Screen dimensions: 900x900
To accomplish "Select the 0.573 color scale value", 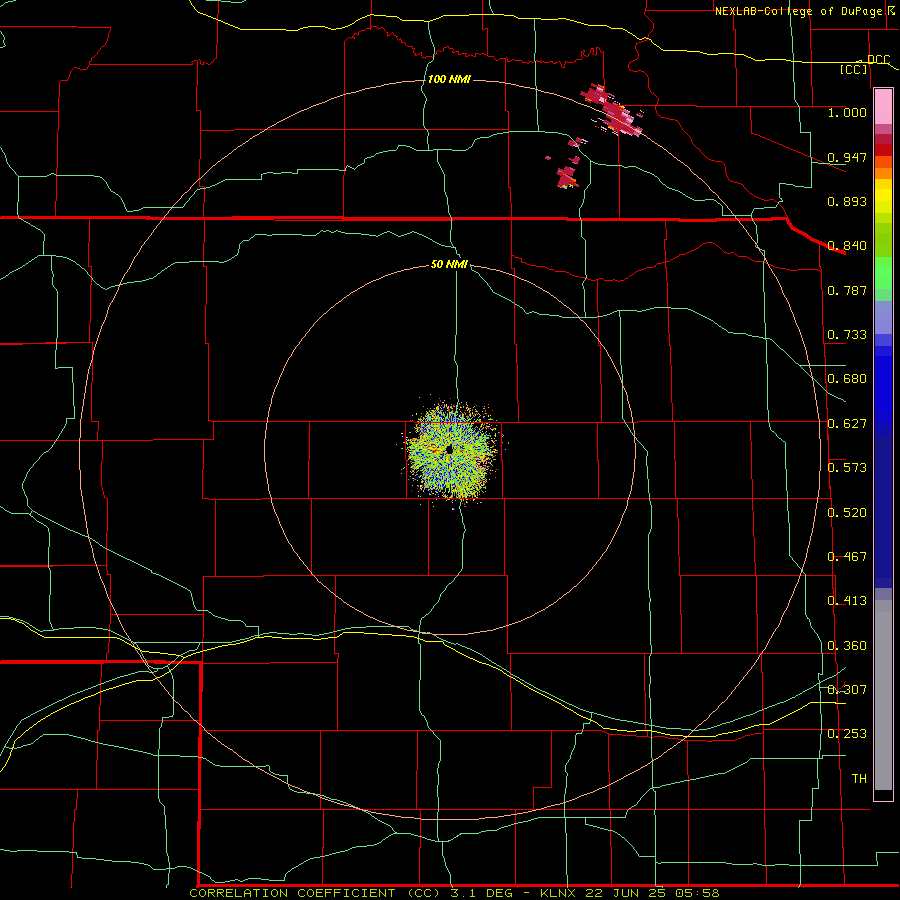I will pos(847,468).
